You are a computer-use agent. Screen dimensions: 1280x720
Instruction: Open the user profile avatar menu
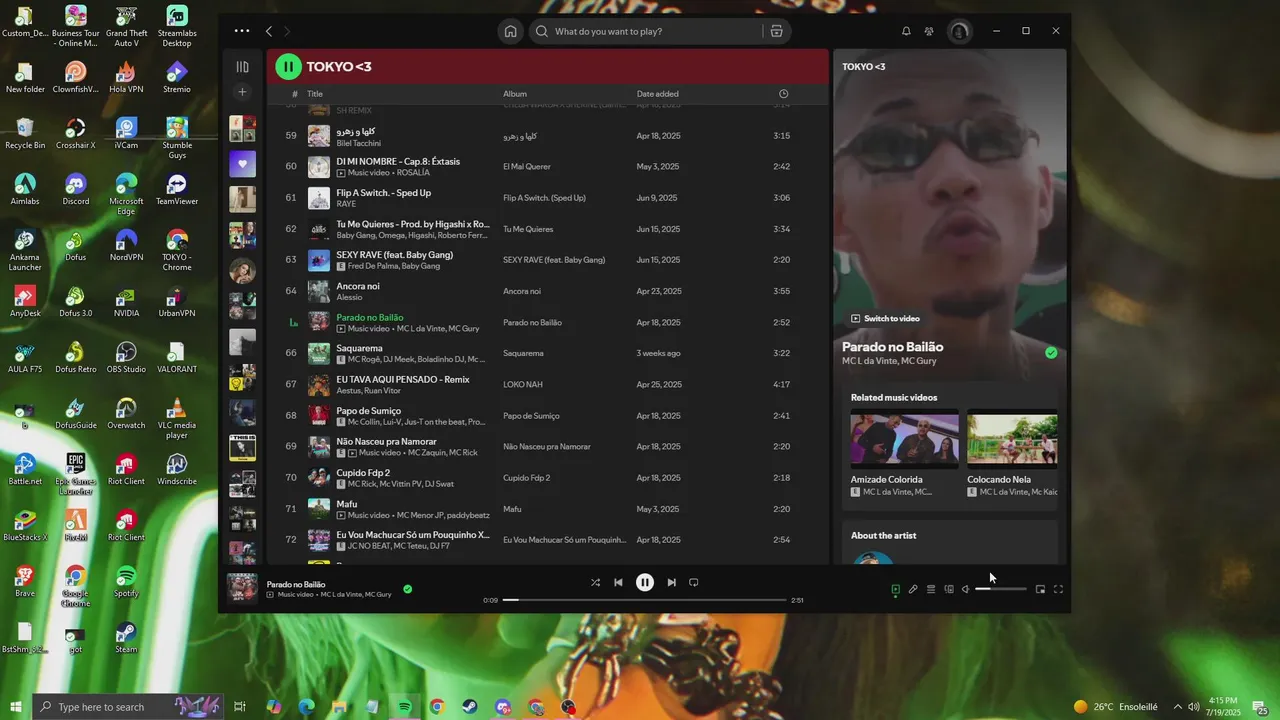click(960, 31)
